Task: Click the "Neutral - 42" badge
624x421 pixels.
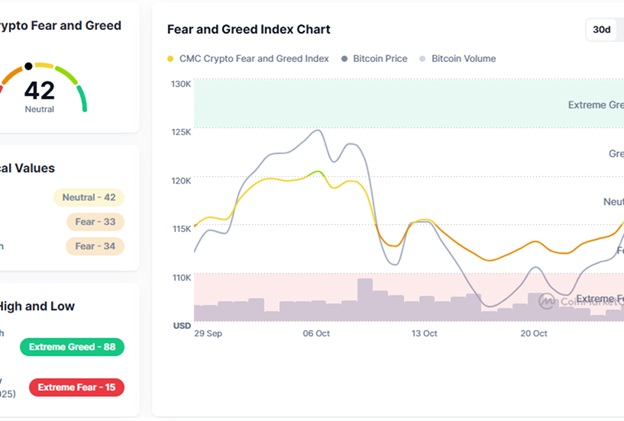Action: pos(89,198)
